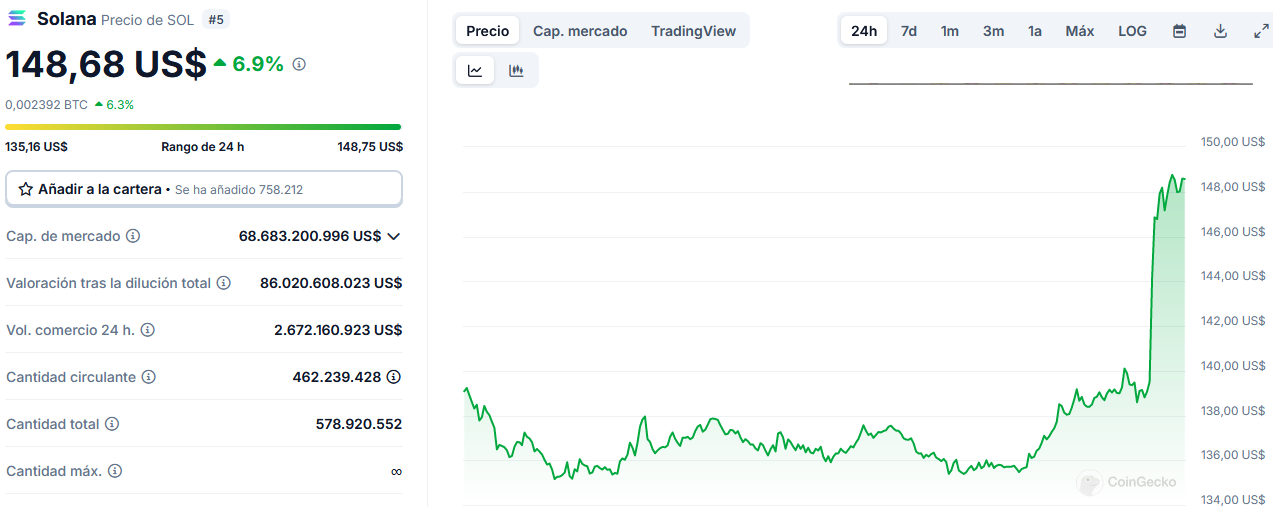
Task: Click the 148,75 US$ range high
Action: tap(370, 147)
